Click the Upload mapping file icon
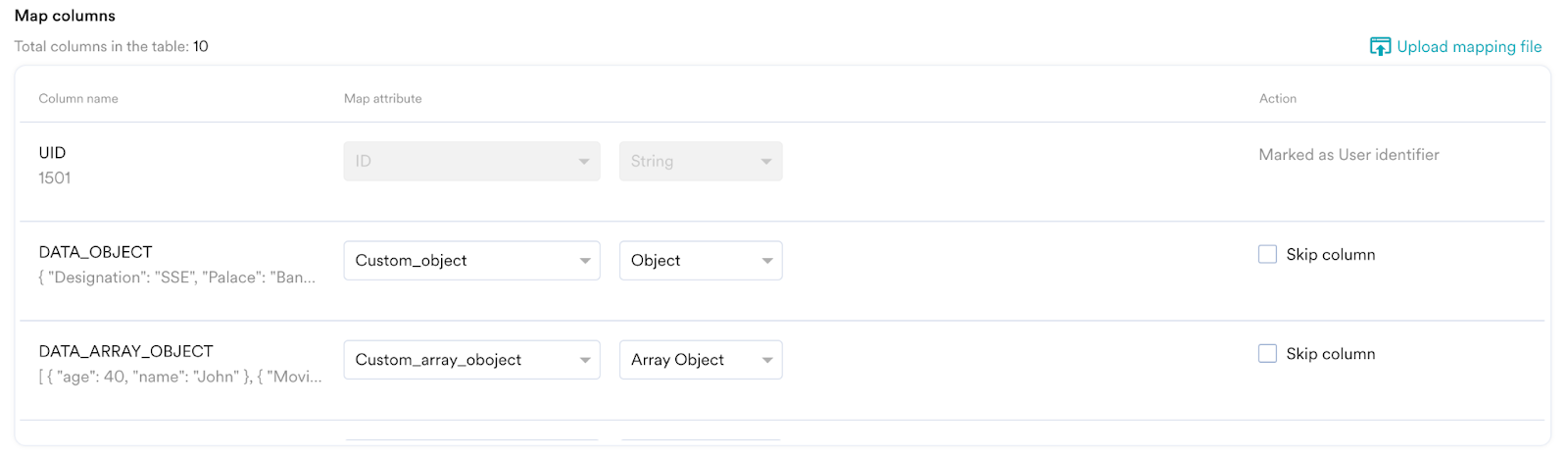 (1380, 46)
